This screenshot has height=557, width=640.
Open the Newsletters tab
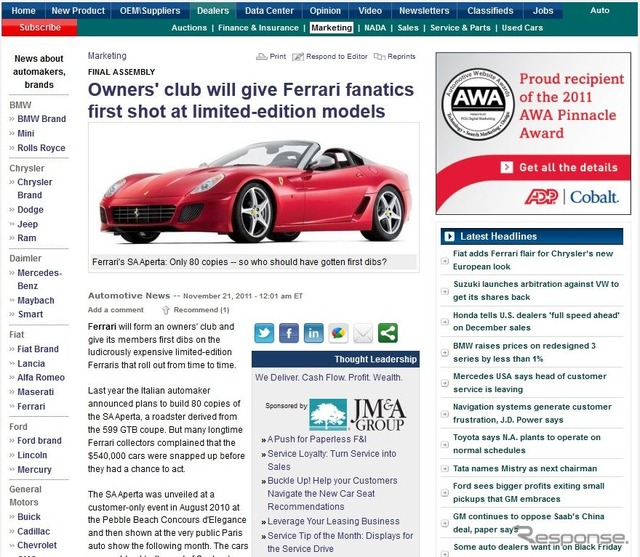point(424,11)
